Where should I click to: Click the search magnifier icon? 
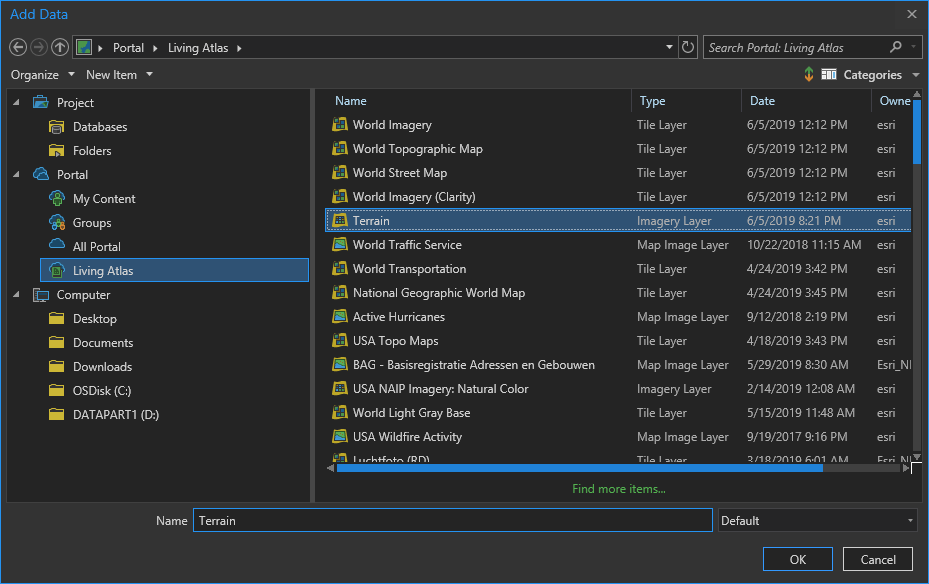point(896,47)
